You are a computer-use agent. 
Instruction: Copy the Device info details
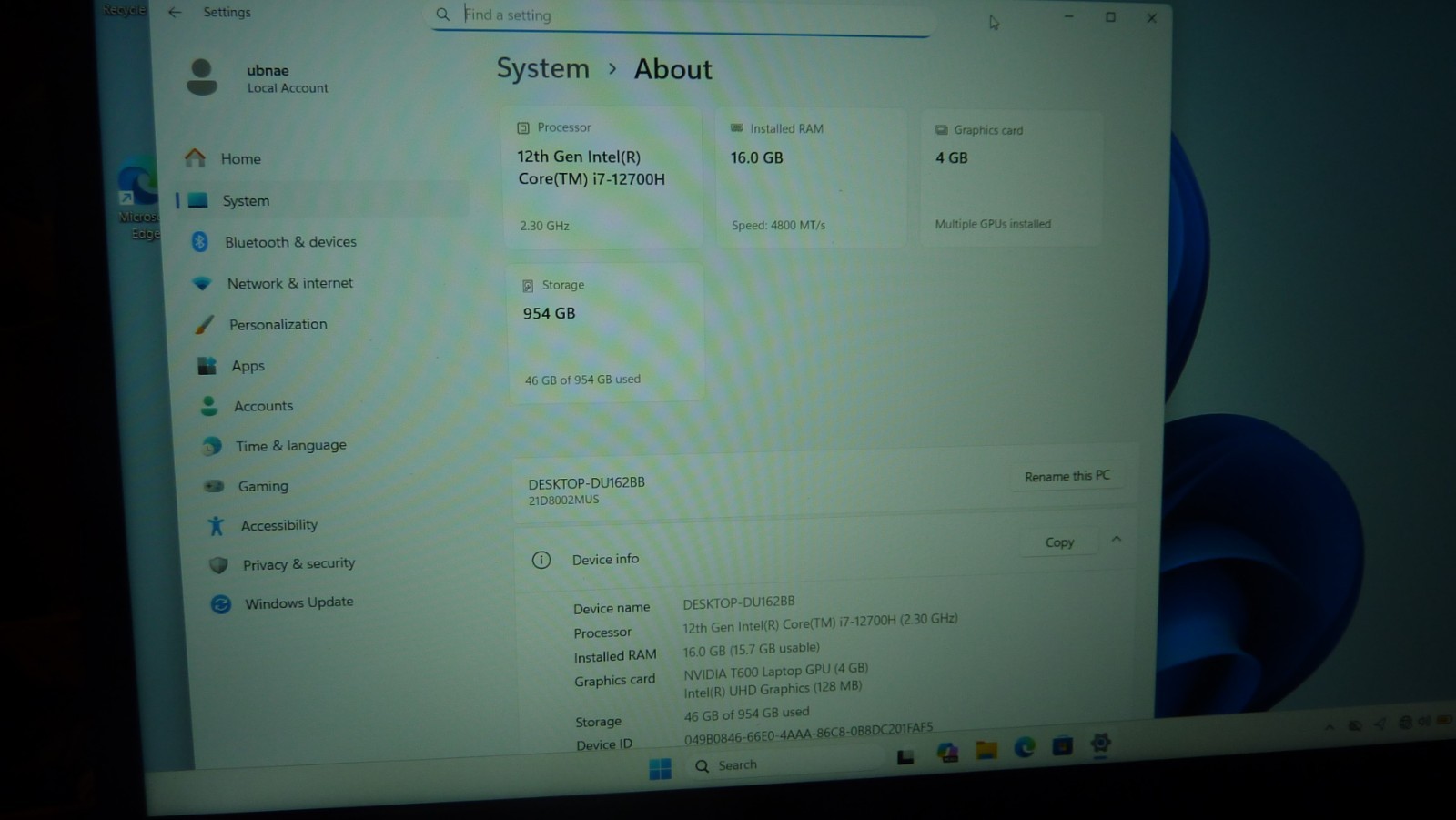[x=1059, y=542]
